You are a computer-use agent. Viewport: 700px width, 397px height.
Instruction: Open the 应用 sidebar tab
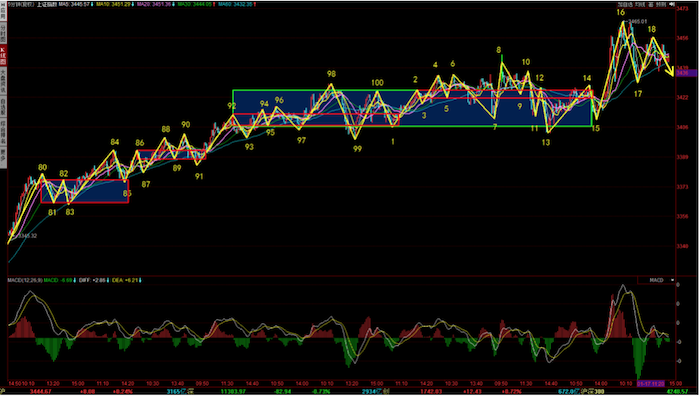pyautogui.click(x=3, y=11)
